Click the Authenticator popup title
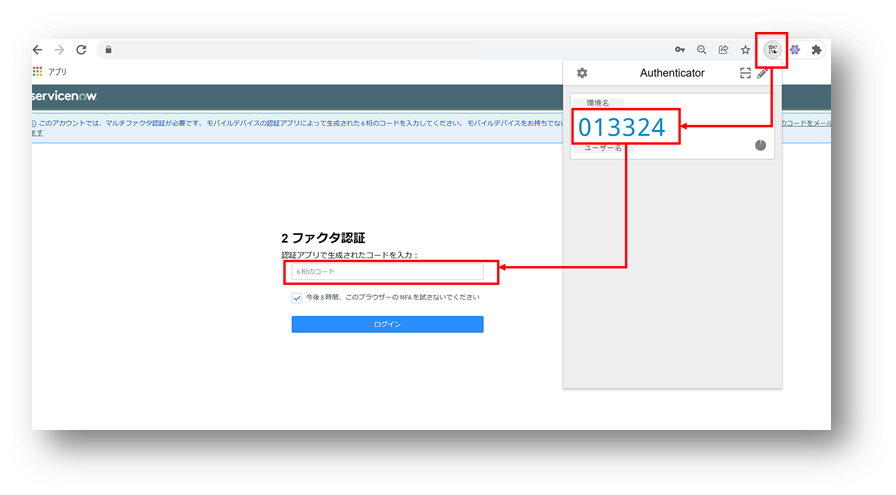 [x=672, y=73]
